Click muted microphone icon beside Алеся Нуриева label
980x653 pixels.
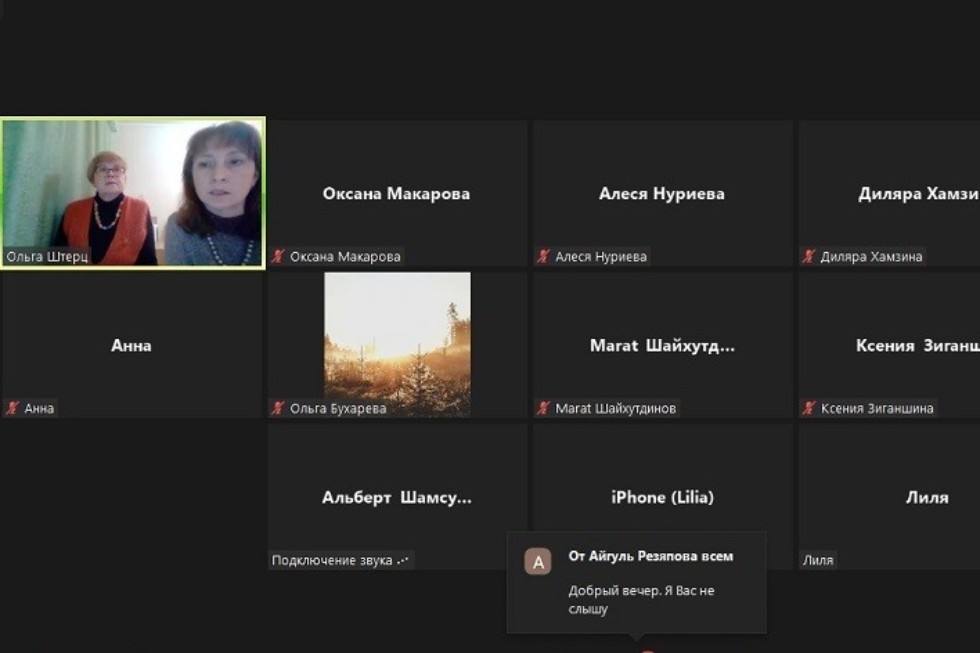tap(544, 257)
